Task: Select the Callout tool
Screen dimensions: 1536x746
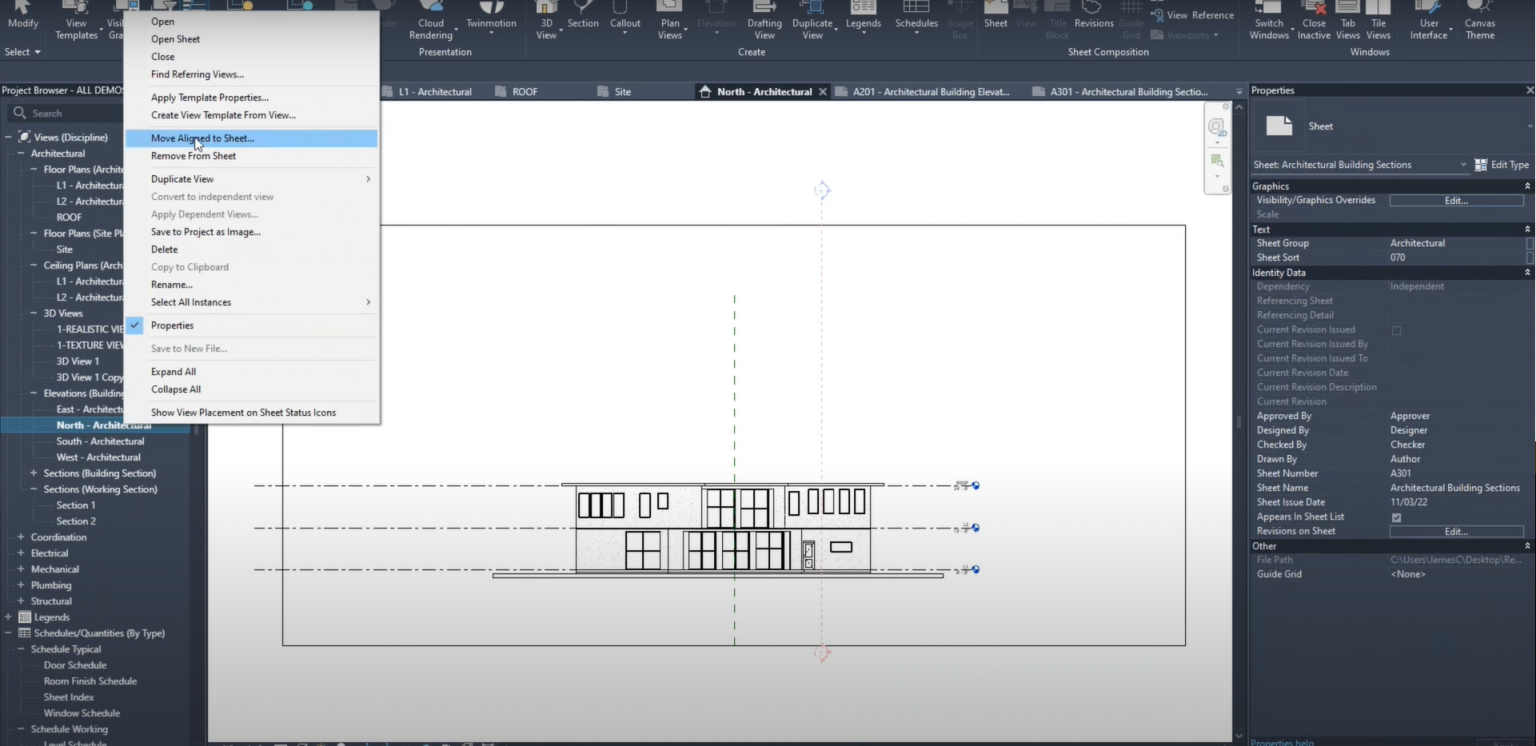Action: click(x=625, y=20)
